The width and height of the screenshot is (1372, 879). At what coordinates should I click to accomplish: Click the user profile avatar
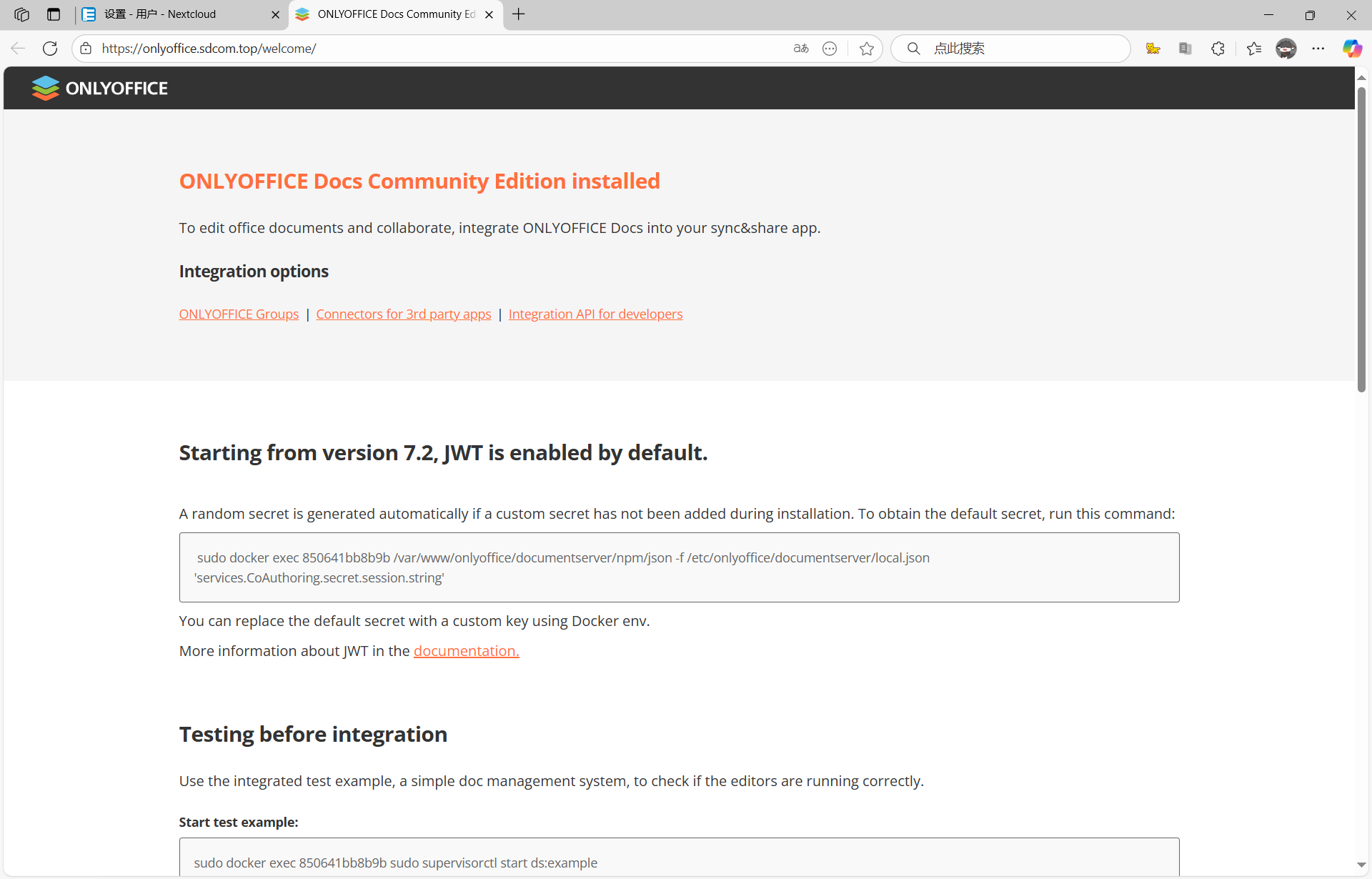[1286, 49]
